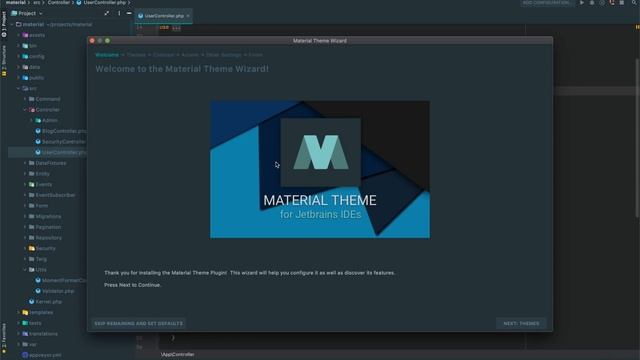Select the data folder in the tree
The image size is (640, 360).
[31, 67]
